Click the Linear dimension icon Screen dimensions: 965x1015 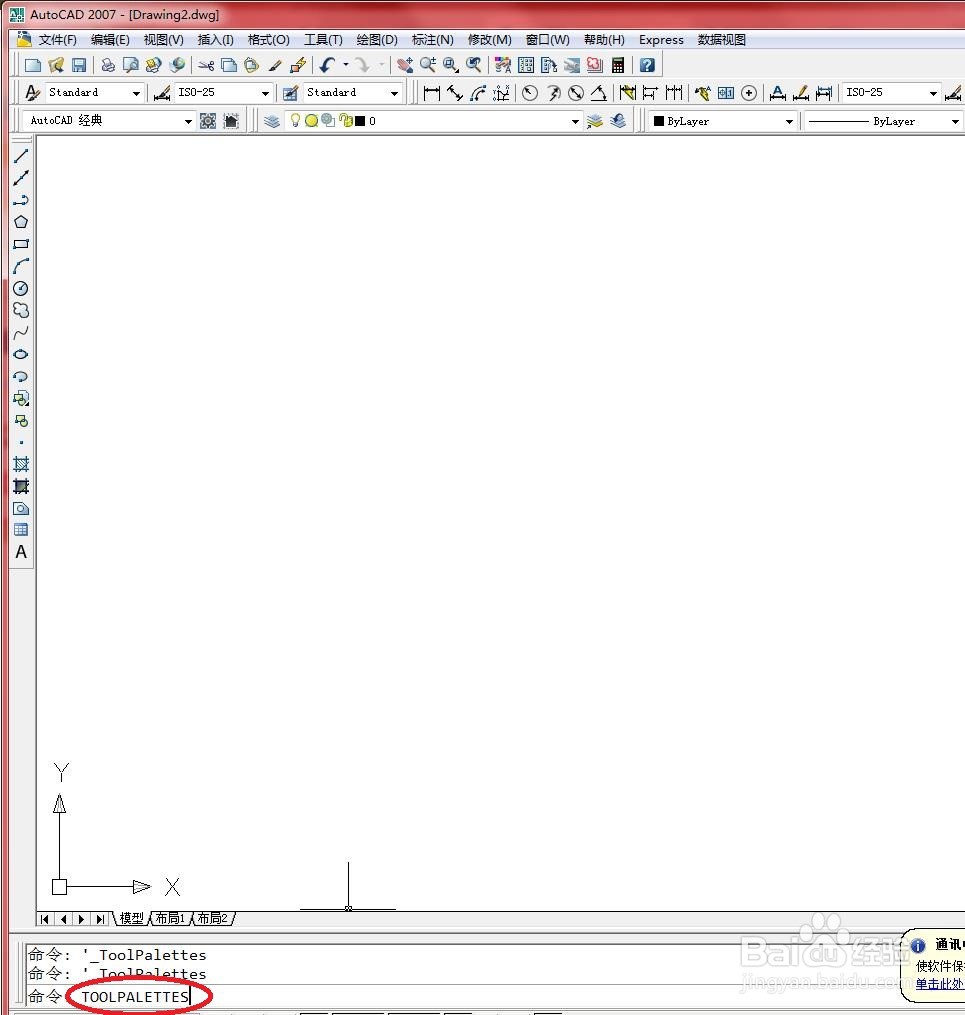(x=432, y=93)
